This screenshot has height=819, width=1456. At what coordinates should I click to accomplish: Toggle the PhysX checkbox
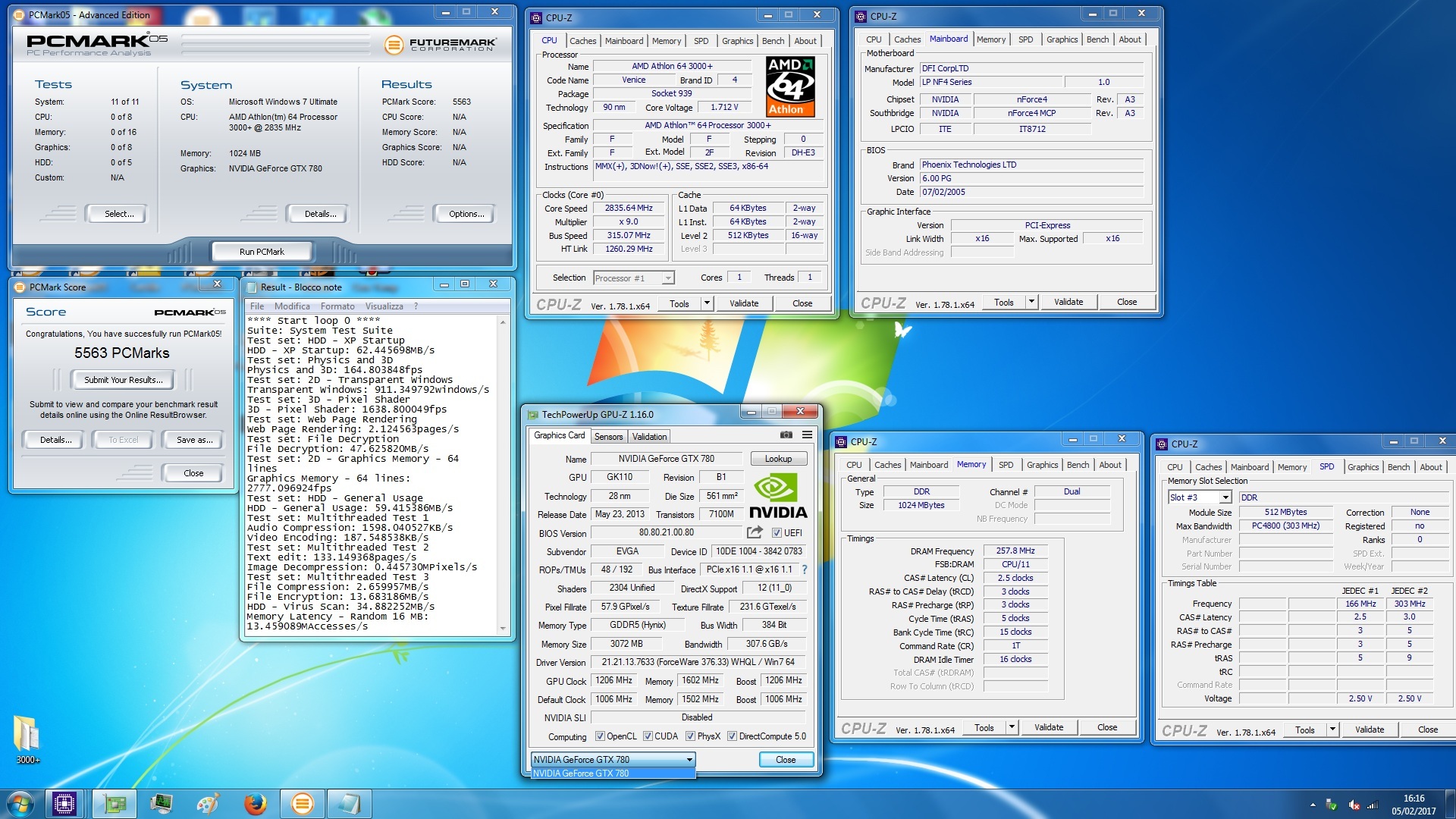pos(690,736)
